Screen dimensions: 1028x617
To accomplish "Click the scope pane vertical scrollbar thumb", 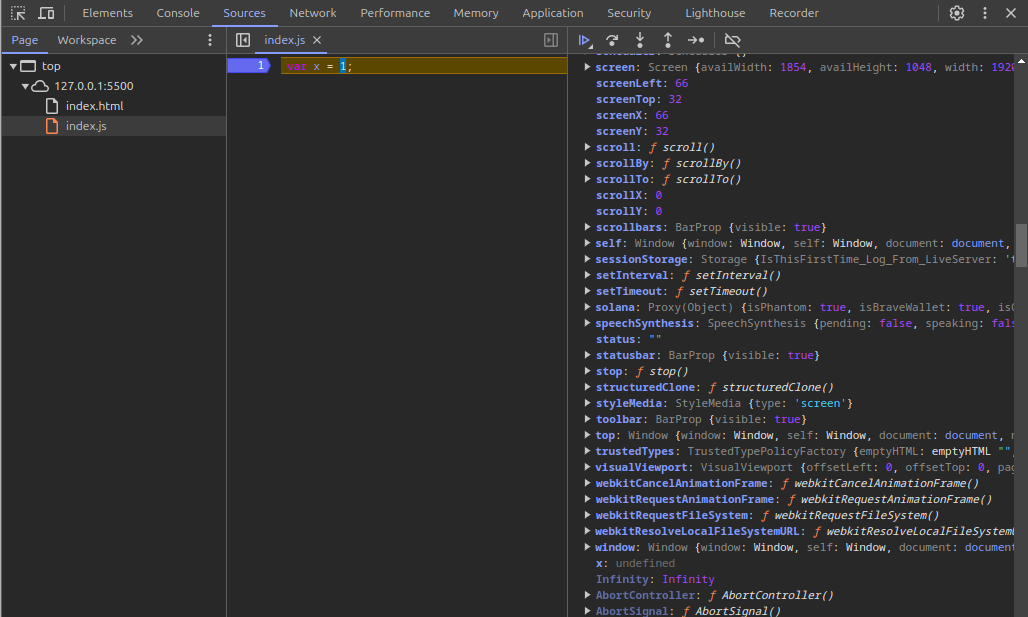I will [1021, 244].
